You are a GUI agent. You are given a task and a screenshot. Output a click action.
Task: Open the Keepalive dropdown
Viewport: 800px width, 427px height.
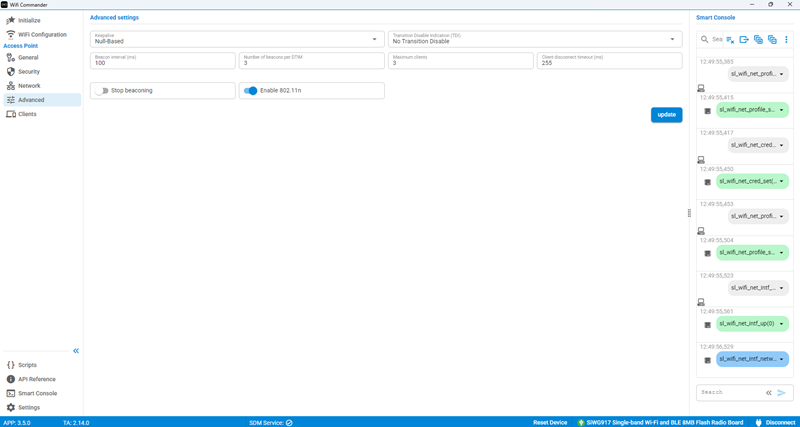pos(237,39)
